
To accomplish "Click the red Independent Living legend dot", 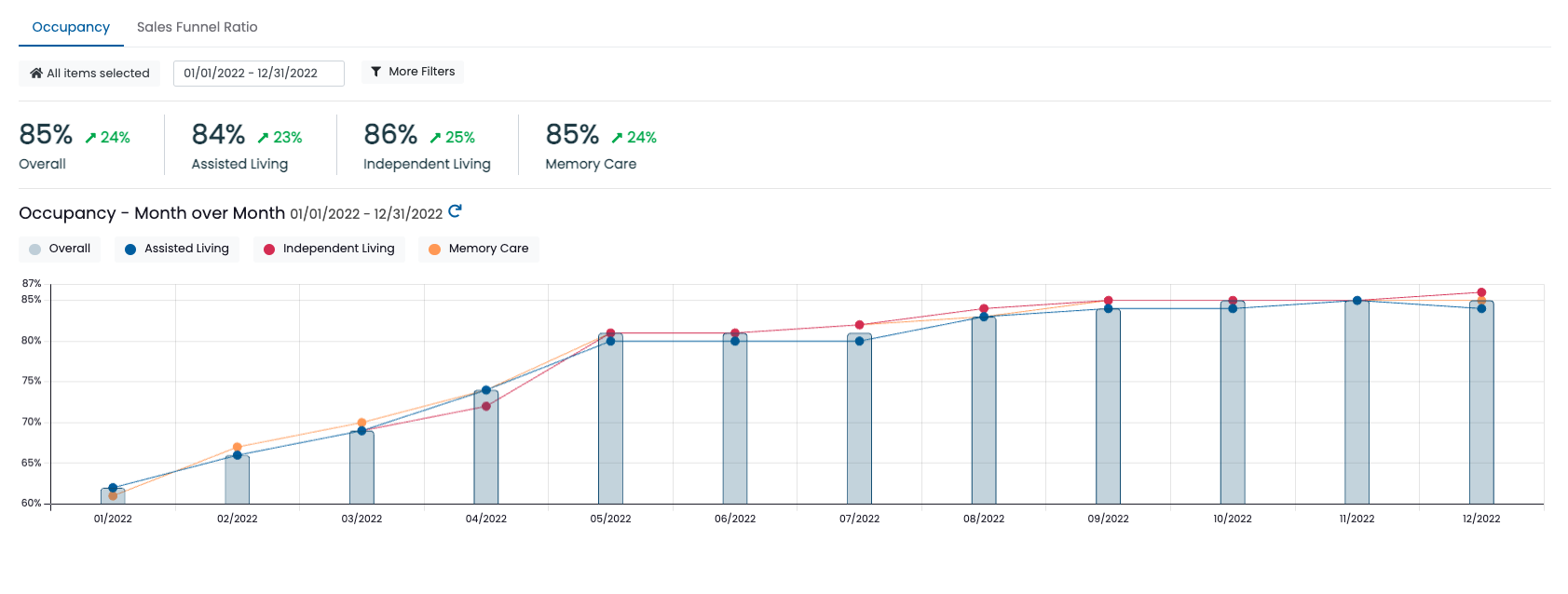I will tap(269, 250).
